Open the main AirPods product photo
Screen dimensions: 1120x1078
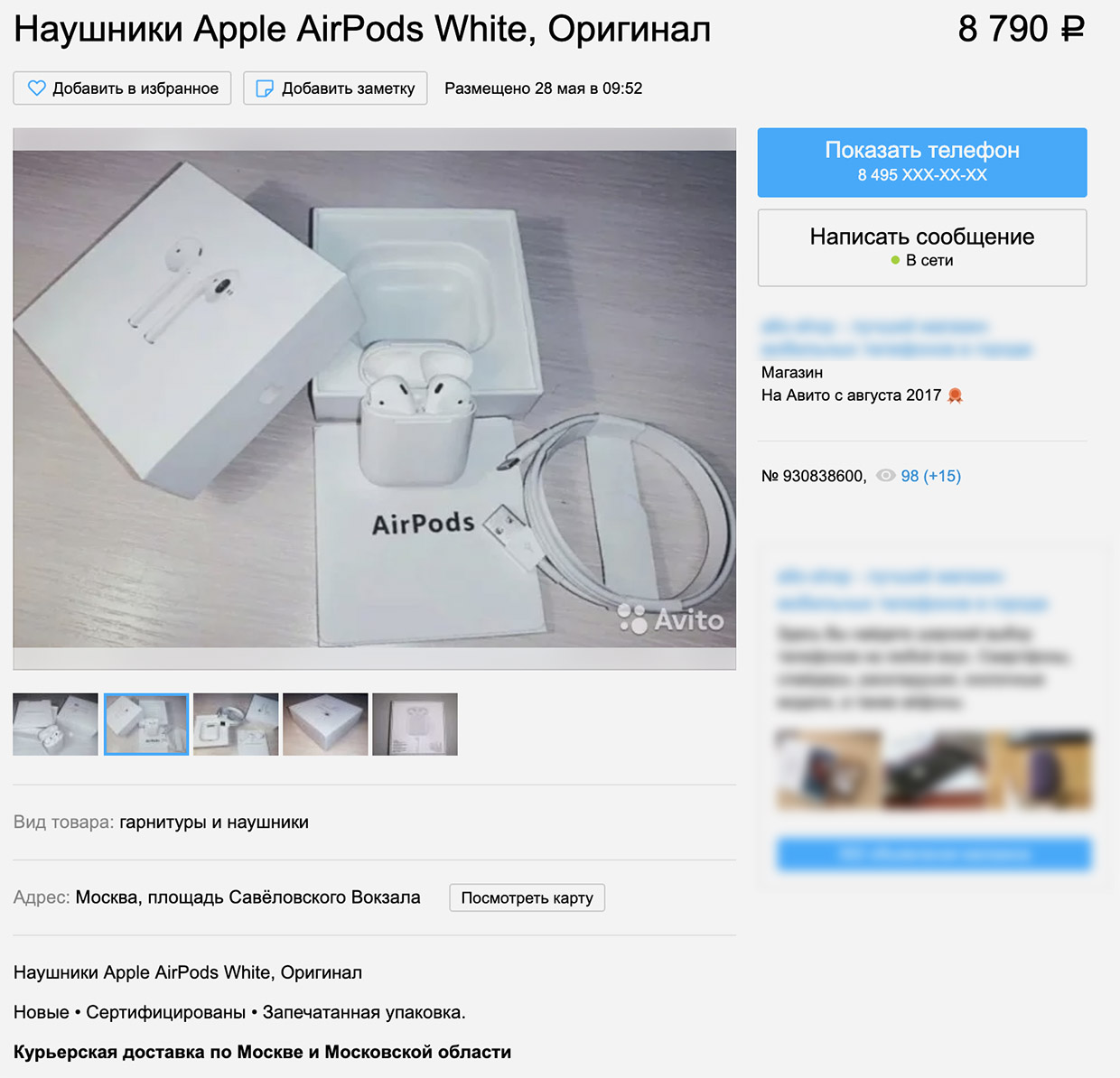click(x=375, y=399)
